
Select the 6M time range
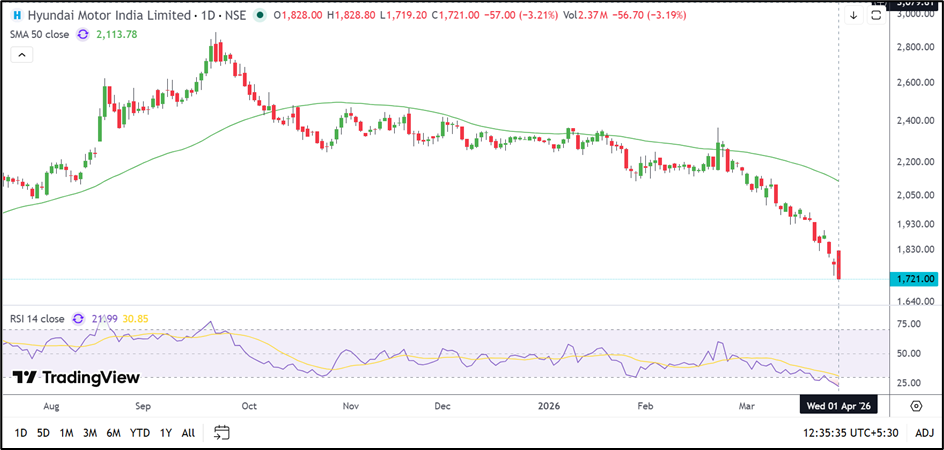tap(114, 433)
